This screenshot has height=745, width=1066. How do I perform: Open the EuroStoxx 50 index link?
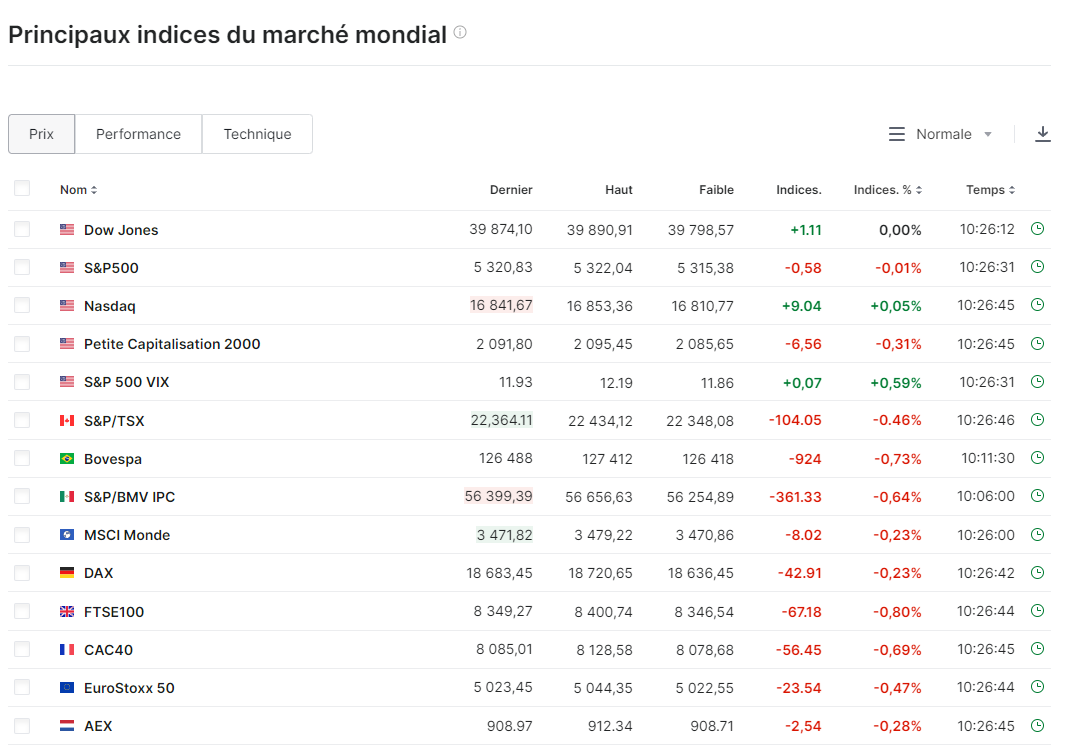129,688
